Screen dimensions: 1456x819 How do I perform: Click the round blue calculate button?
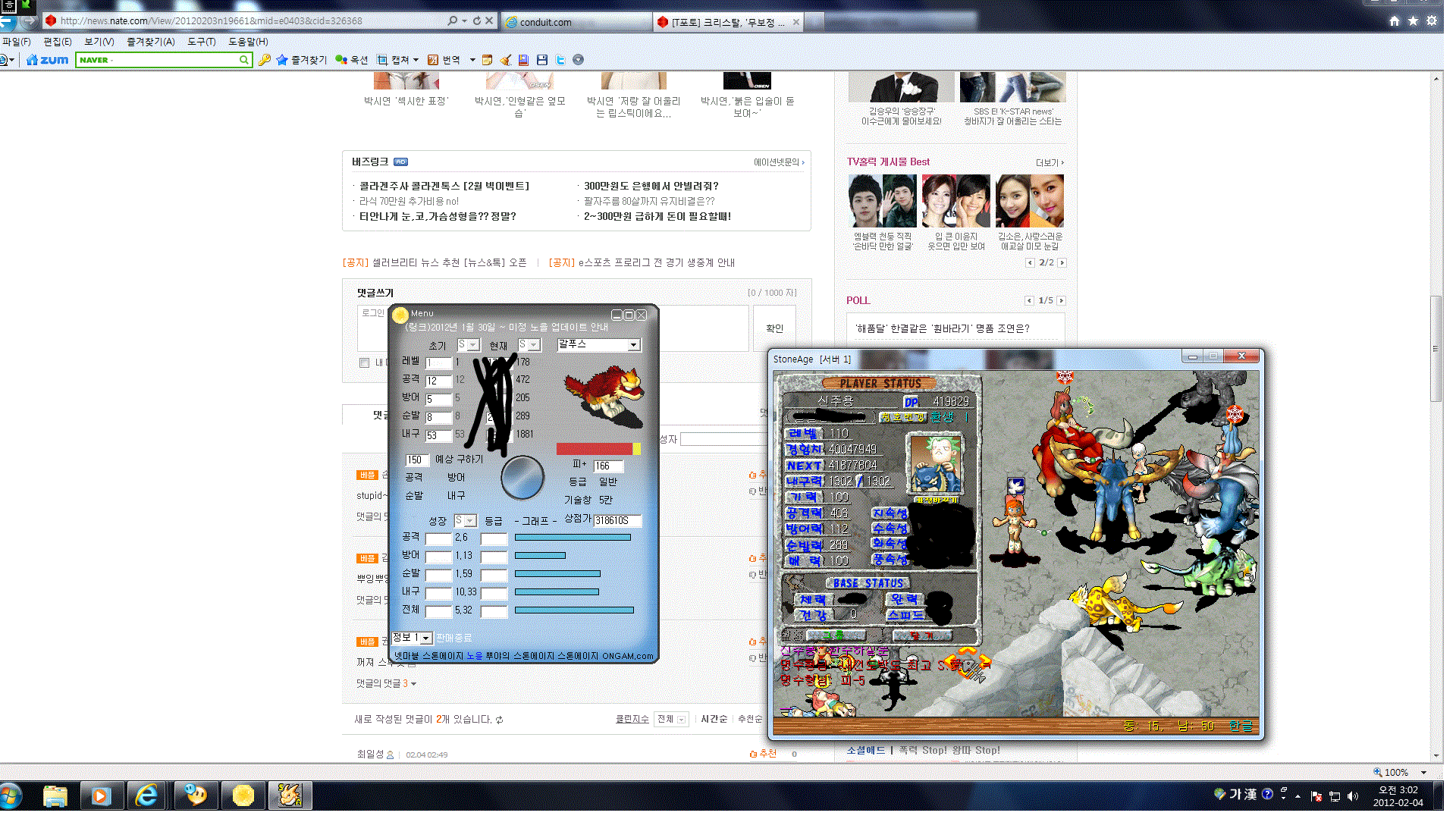click(x=522, y=477)
